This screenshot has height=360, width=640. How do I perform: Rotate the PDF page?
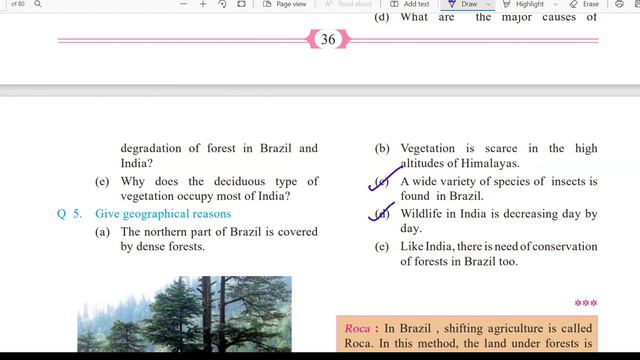click(222, 4)
